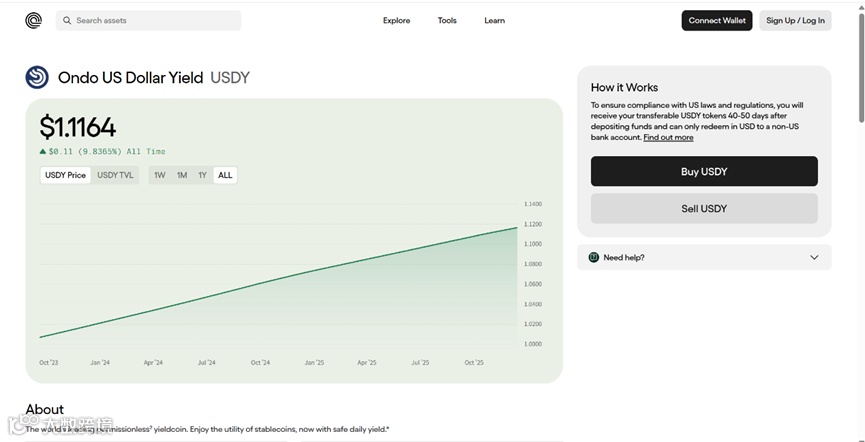Click the Oct '24 axis label
865x442 pixels.
pos(260,363)
